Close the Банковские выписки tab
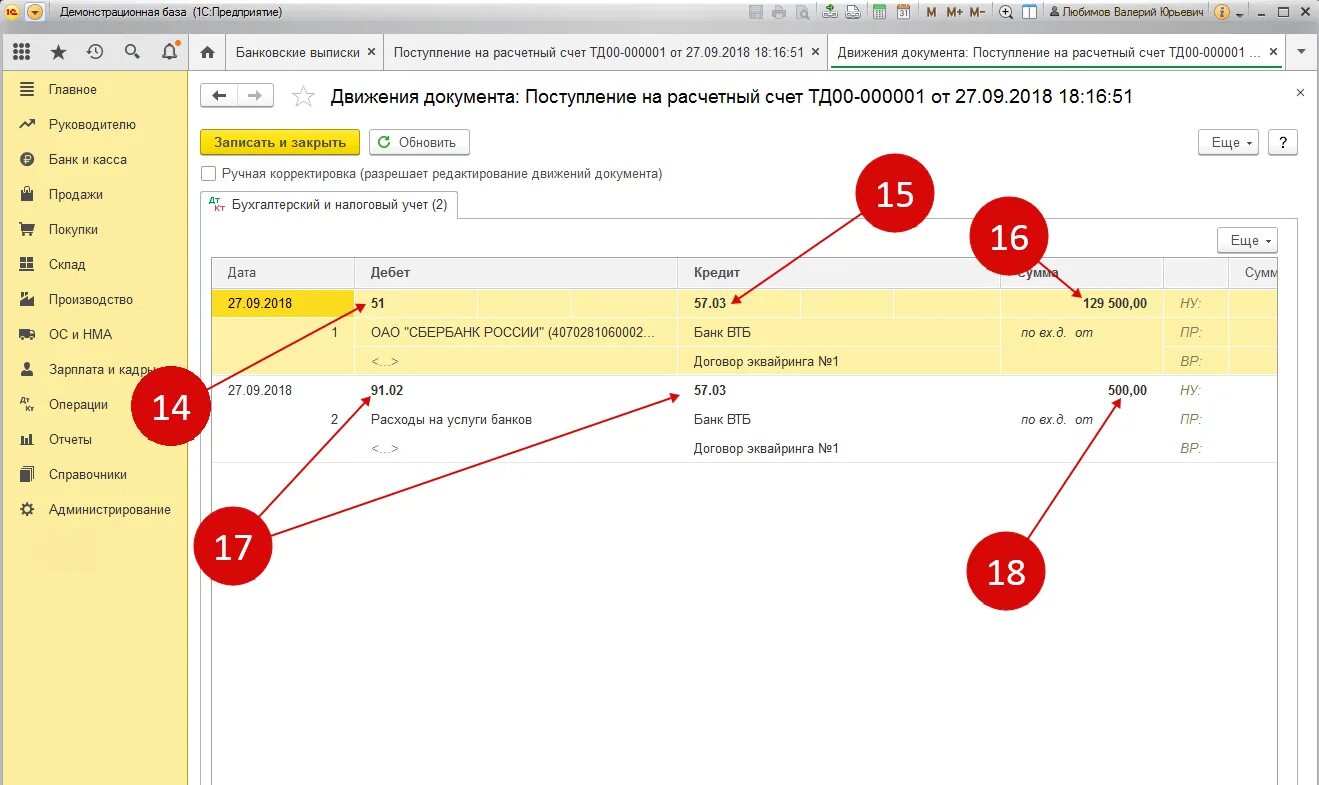Viewport: 1319px width, 785px height. pos(372,52)
